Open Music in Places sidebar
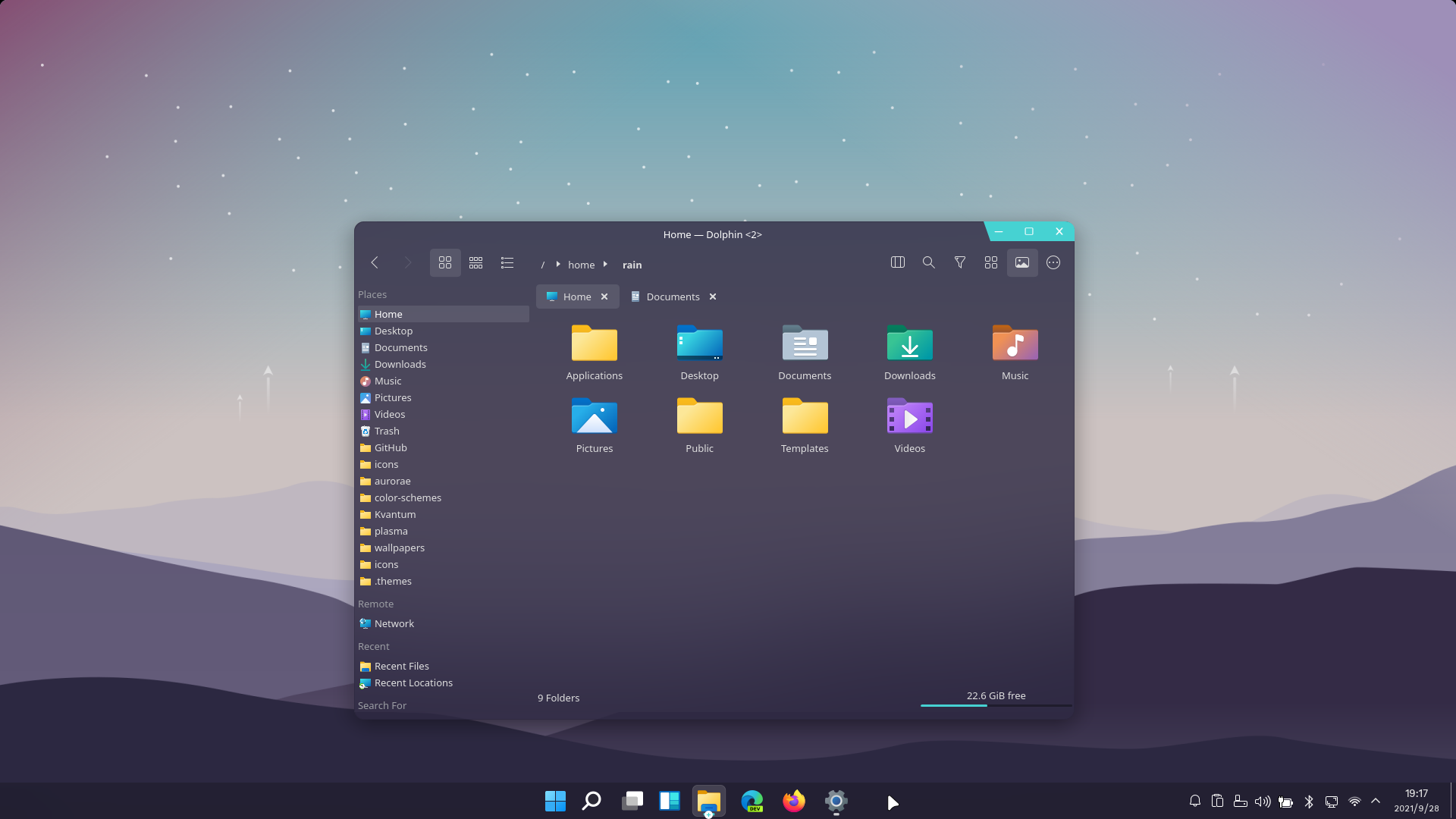This screenshot has width=1456, height=819. [x=444, y=381]
